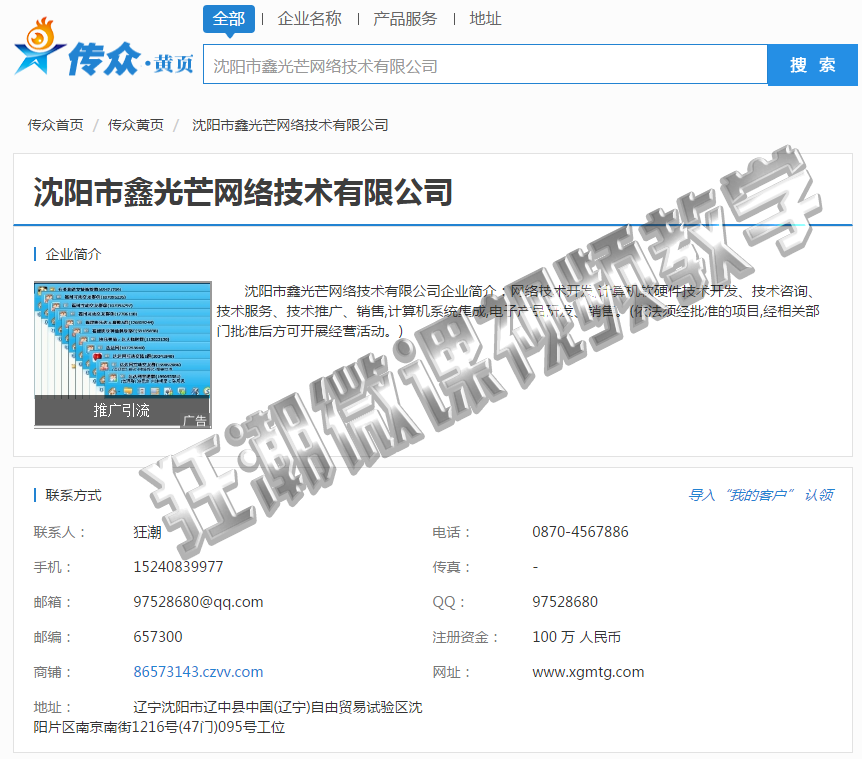Click the blue 搜索 button
Screen dimensions: 862x759
coord(813,65)
